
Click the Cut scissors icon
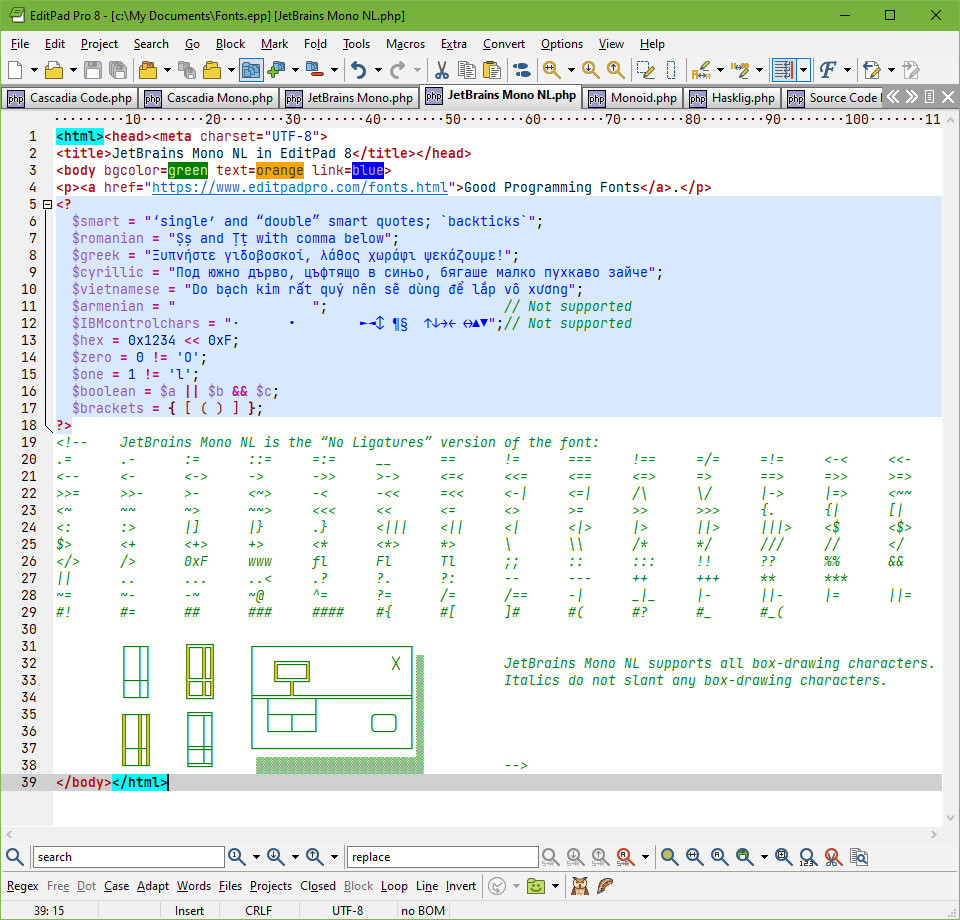[x=441, y=70]
